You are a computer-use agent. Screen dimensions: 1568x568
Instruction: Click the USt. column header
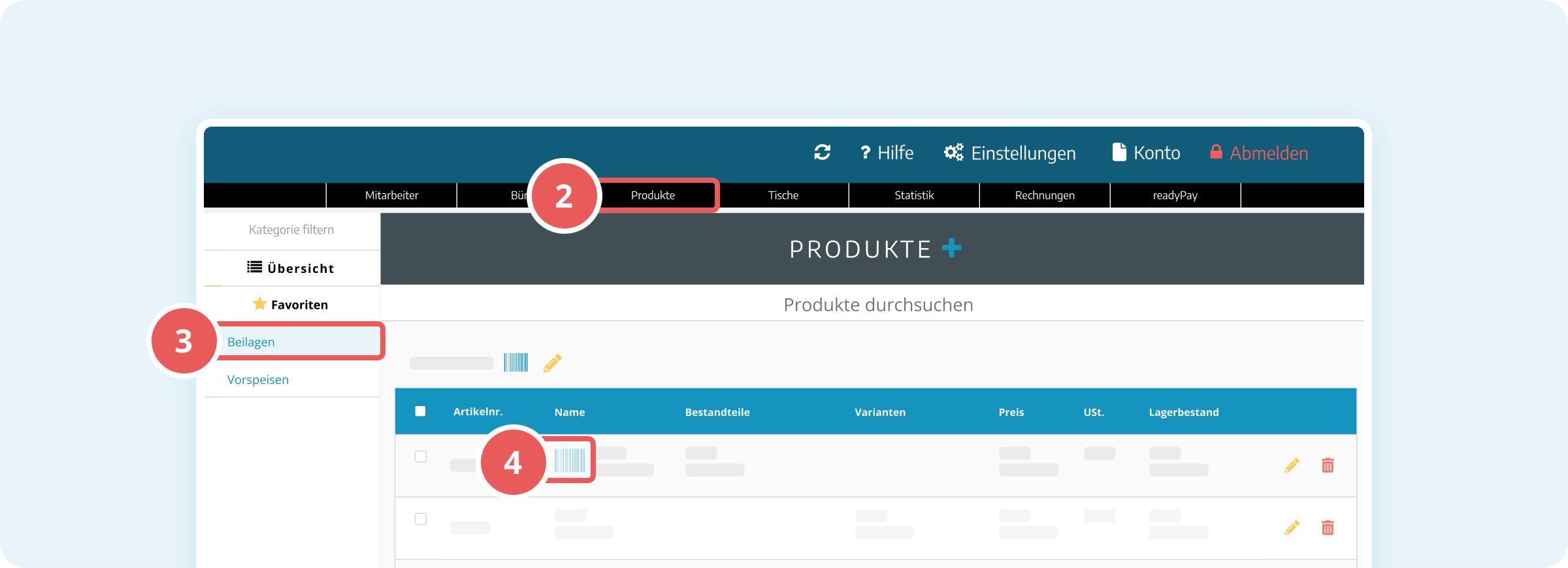click(x=1094, y=413)
